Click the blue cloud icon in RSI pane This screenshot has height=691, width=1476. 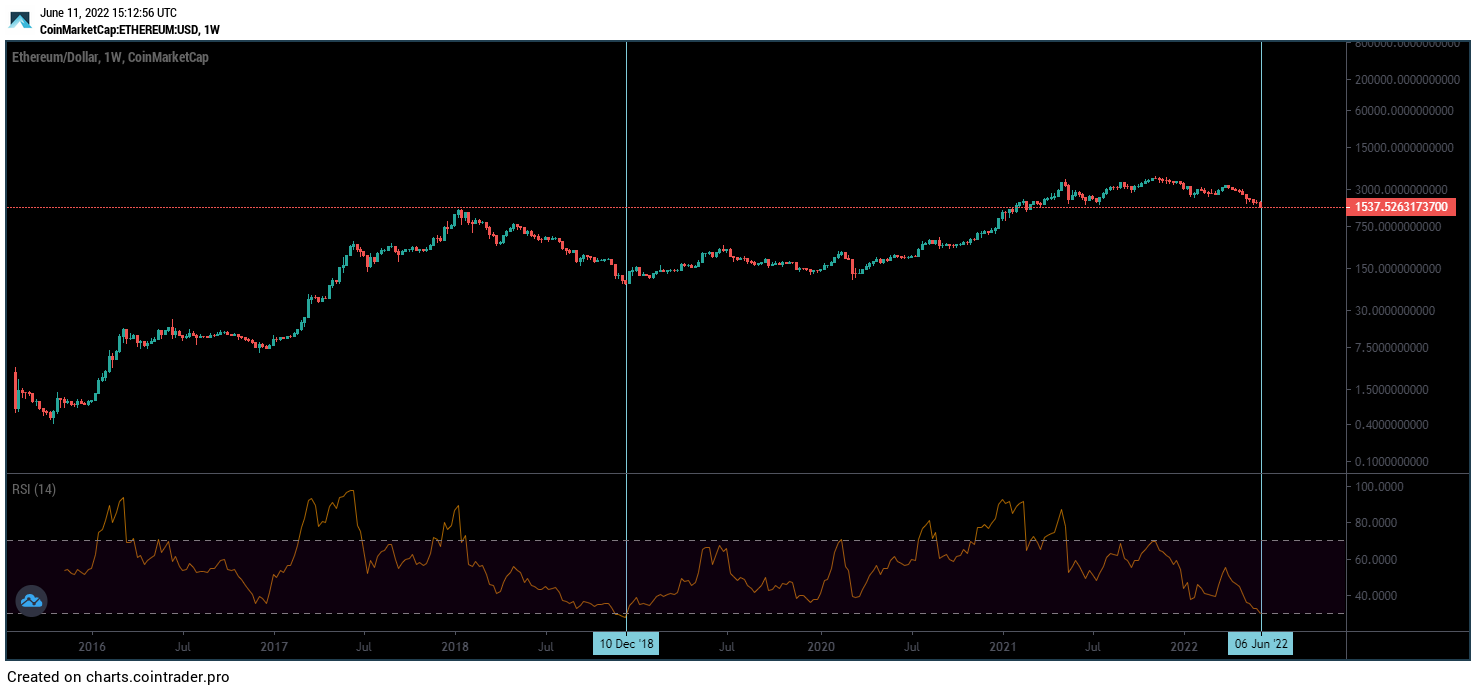(31, 600)
